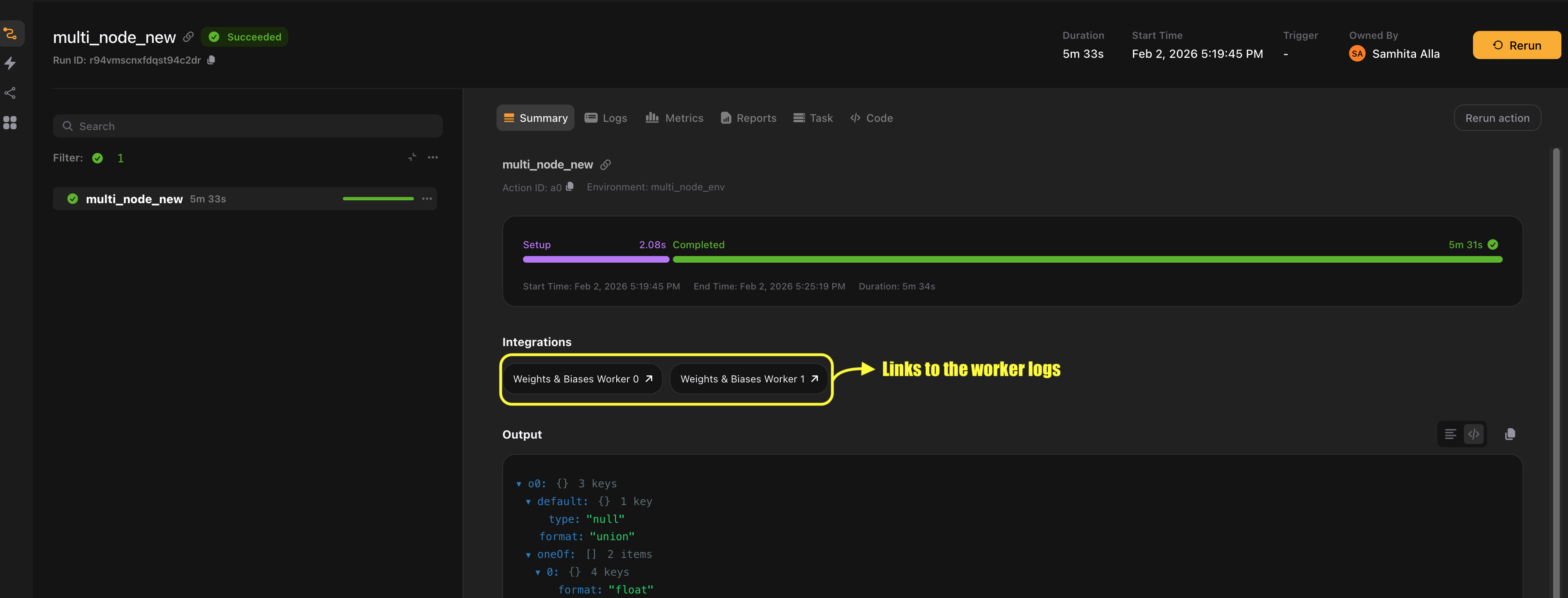Switch Output view to raw text mode
The image size is (1568, 598).
pos(1450,434)
